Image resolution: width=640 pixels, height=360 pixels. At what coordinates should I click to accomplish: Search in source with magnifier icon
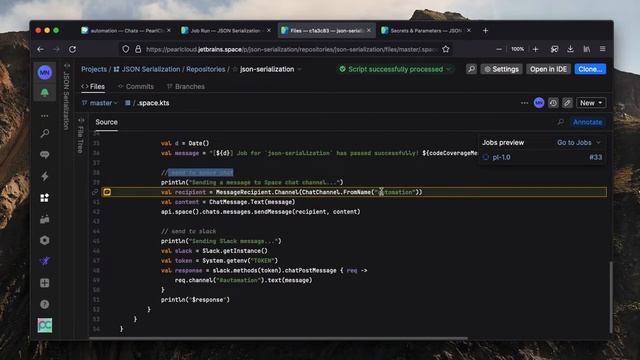(x=561, y=122)
